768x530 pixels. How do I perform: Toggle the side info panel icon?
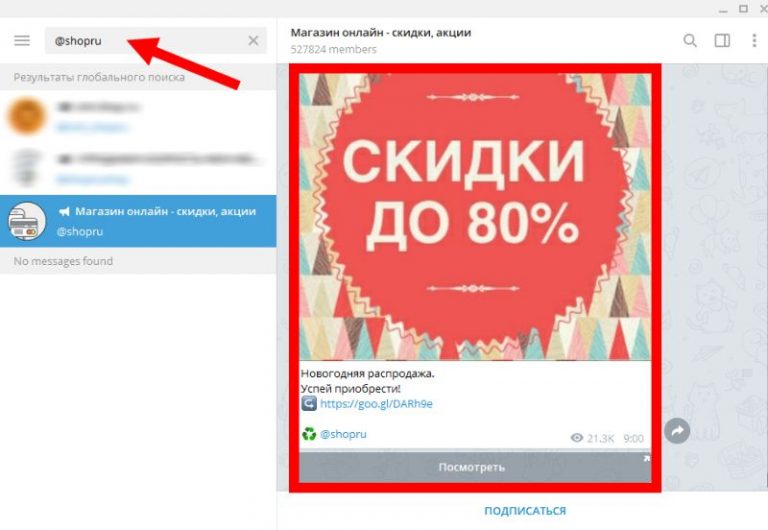(722, 41)
